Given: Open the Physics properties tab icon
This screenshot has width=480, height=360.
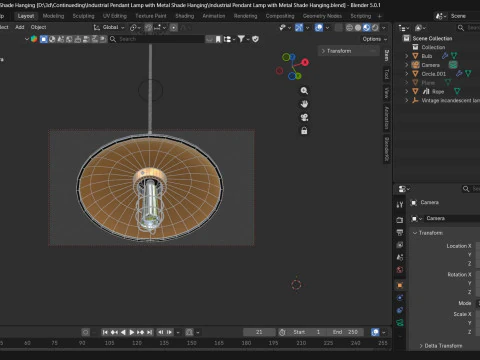Looking at the screenshot, I should coord(400,298).
